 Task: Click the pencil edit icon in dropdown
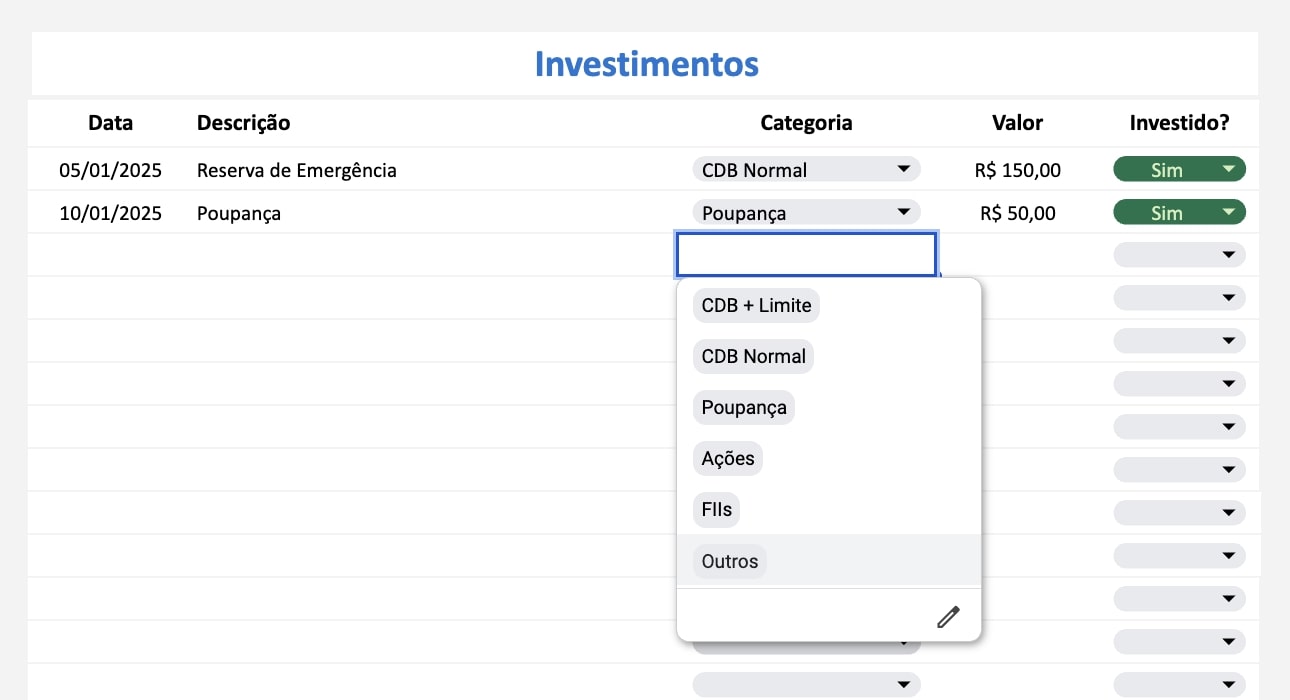click(948, 617)
